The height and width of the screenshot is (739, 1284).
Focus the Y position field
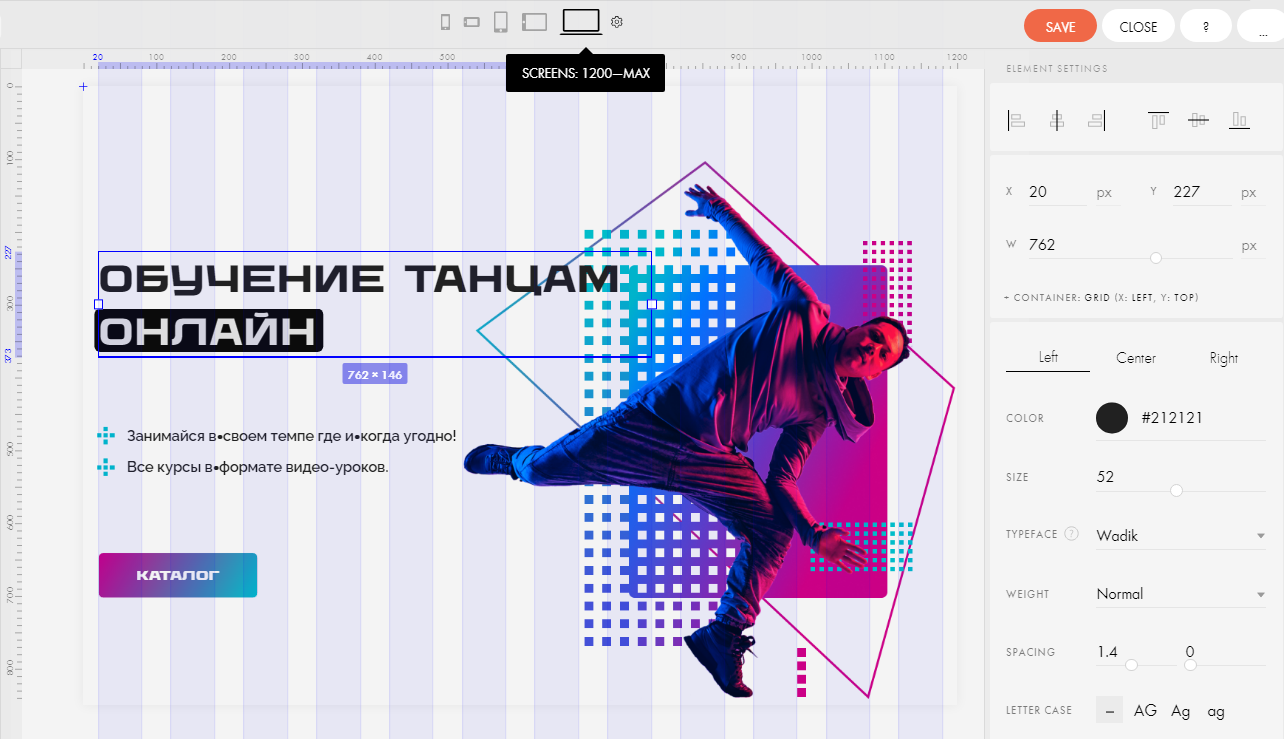point(1202,192)
